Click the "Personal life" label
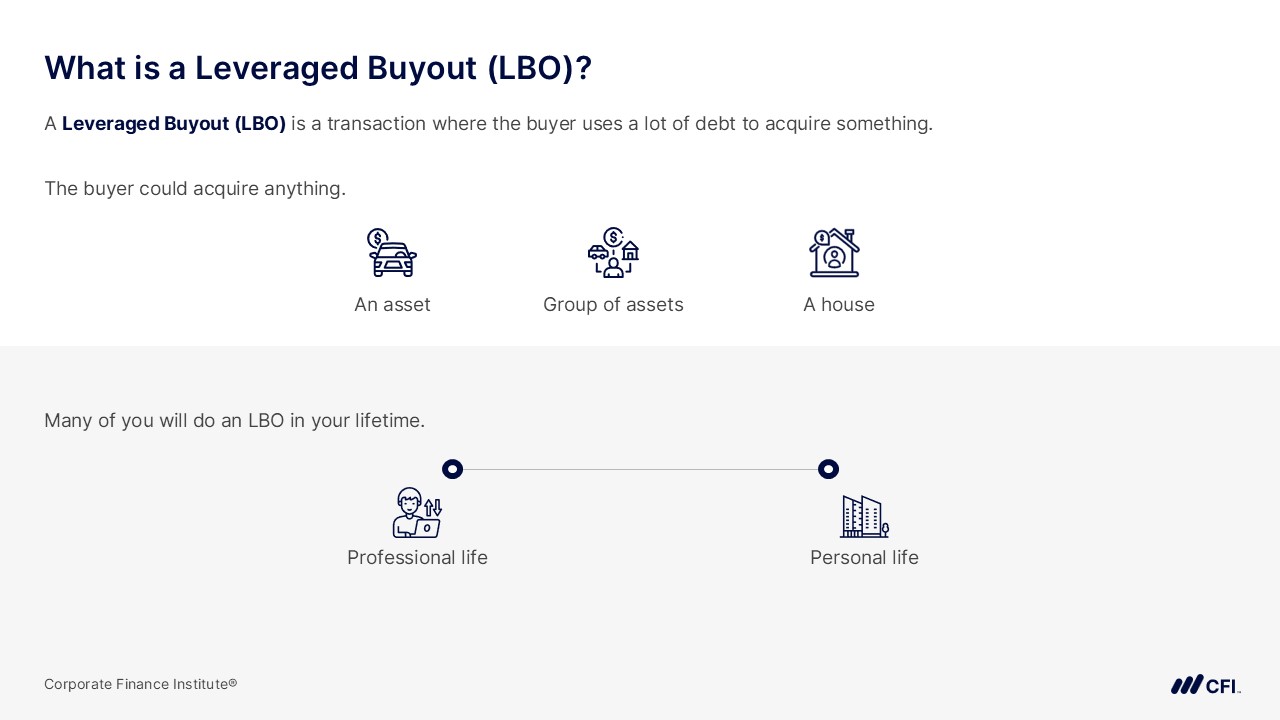The image size is (1280, 720). (x=864, y=558)
